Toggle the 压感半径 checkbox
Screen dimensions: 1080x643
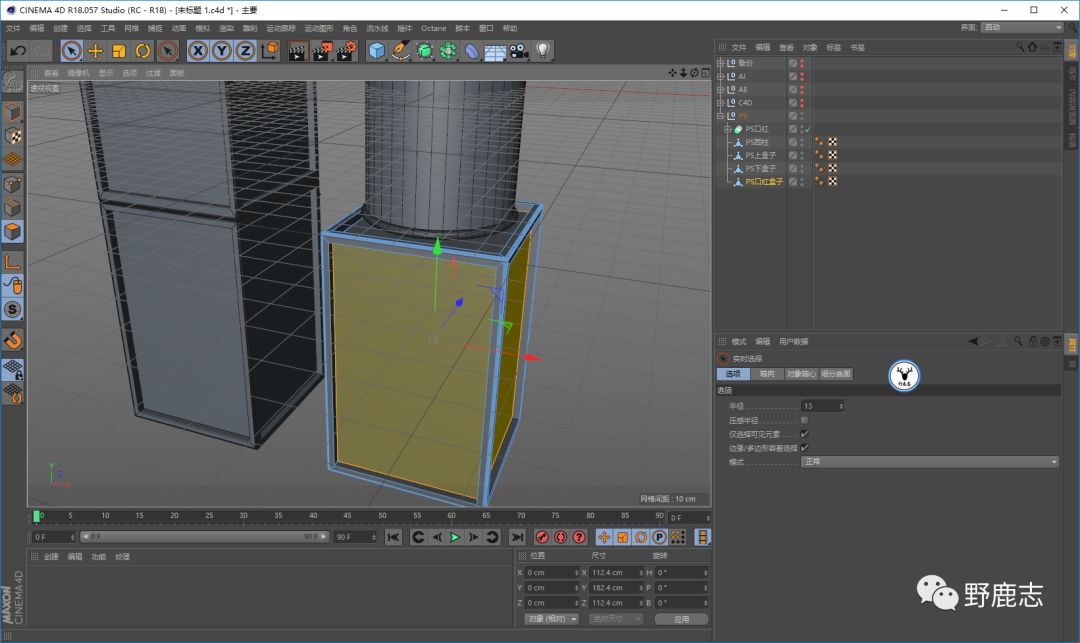[x=805, y=420]
